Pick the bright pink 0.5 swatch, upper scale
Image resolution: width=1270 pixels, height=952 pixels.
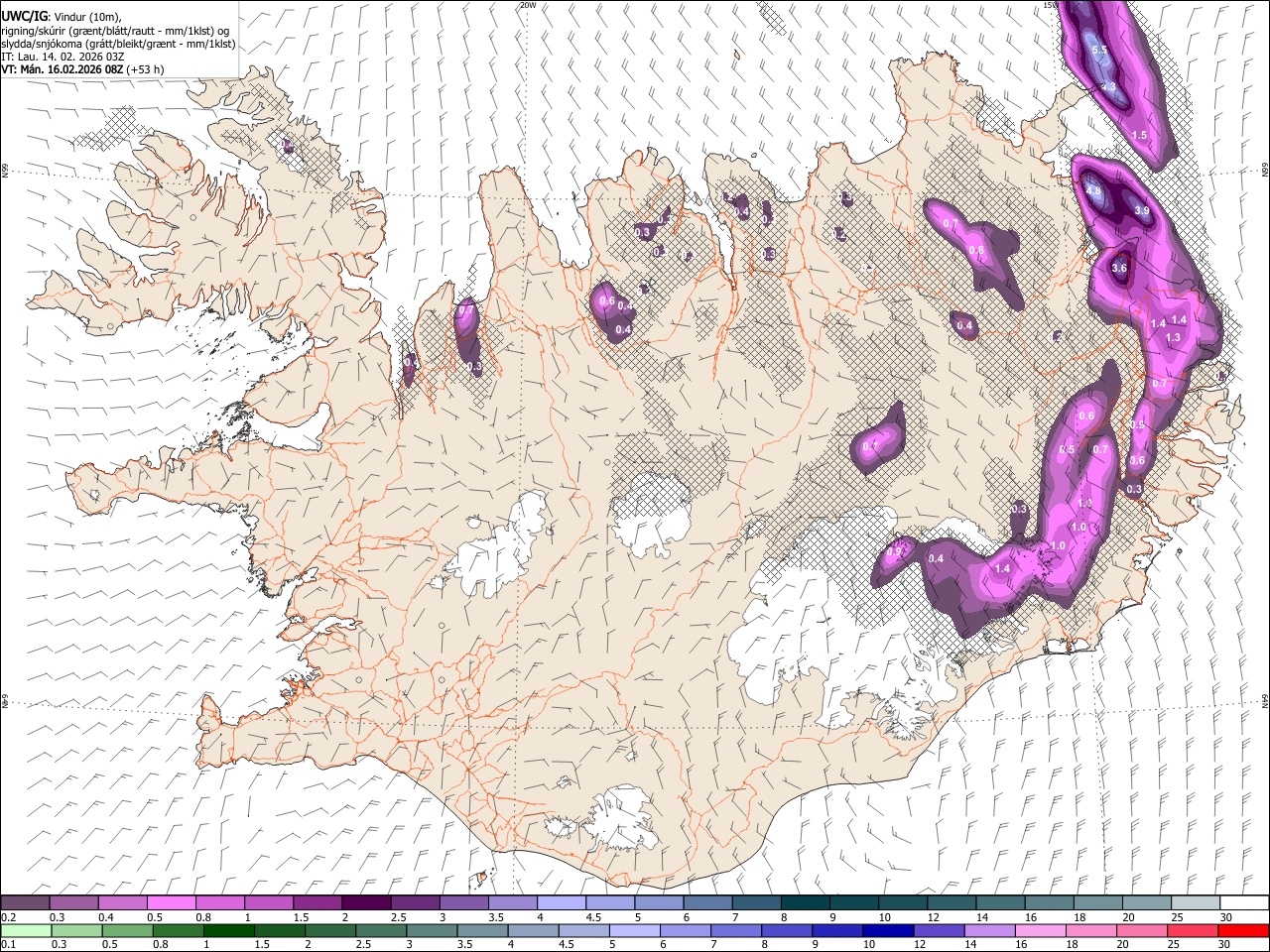171,902
